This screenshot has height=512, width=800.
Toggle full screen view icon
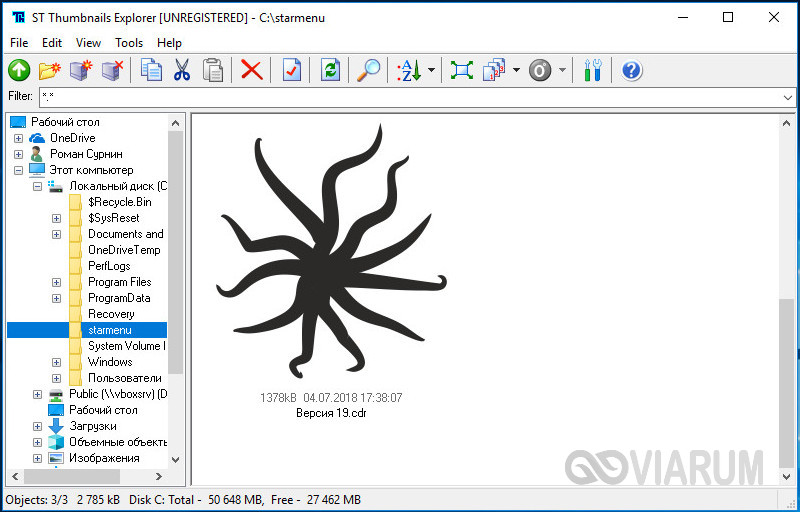click(462, 70)
